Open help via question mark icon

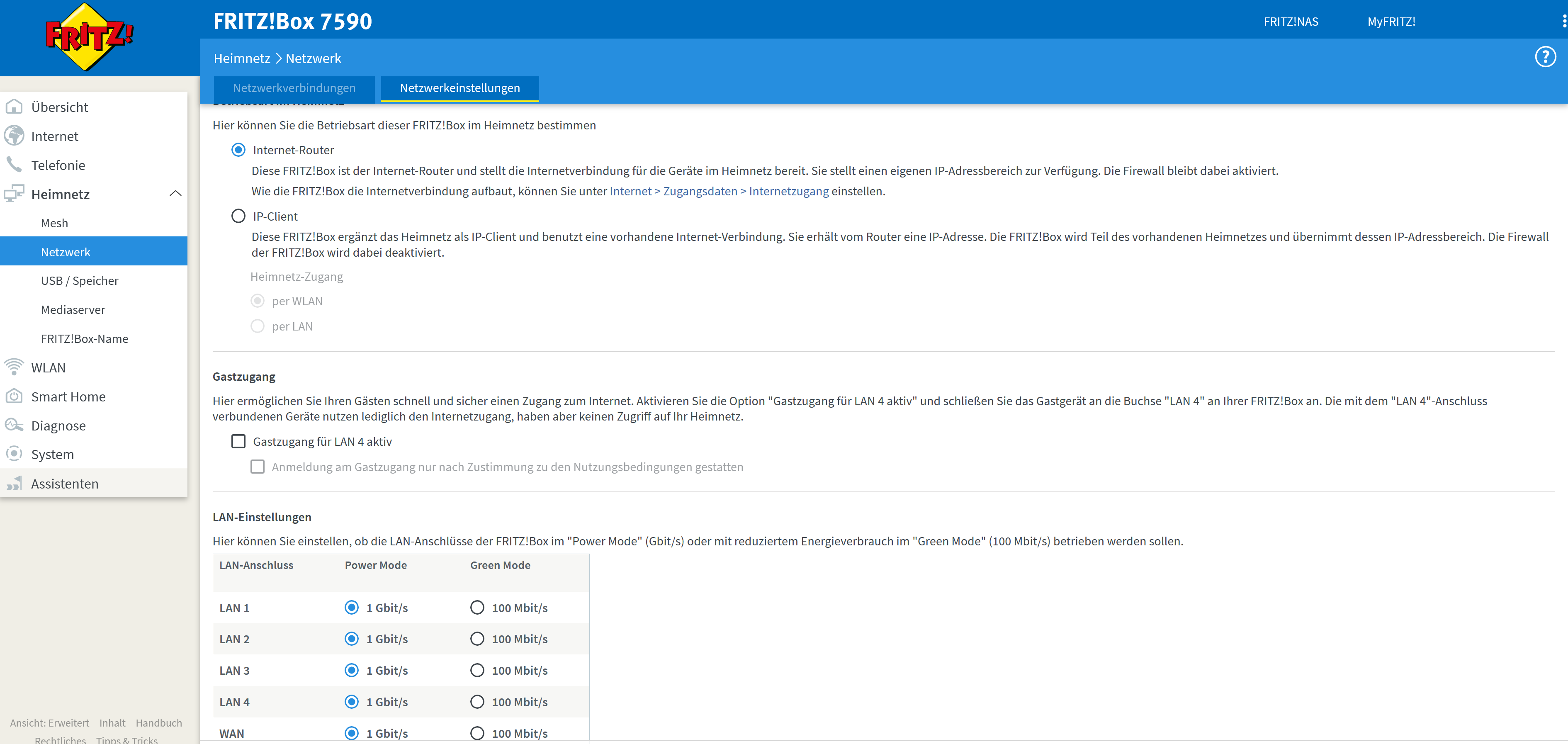[x=1545, y=57]
